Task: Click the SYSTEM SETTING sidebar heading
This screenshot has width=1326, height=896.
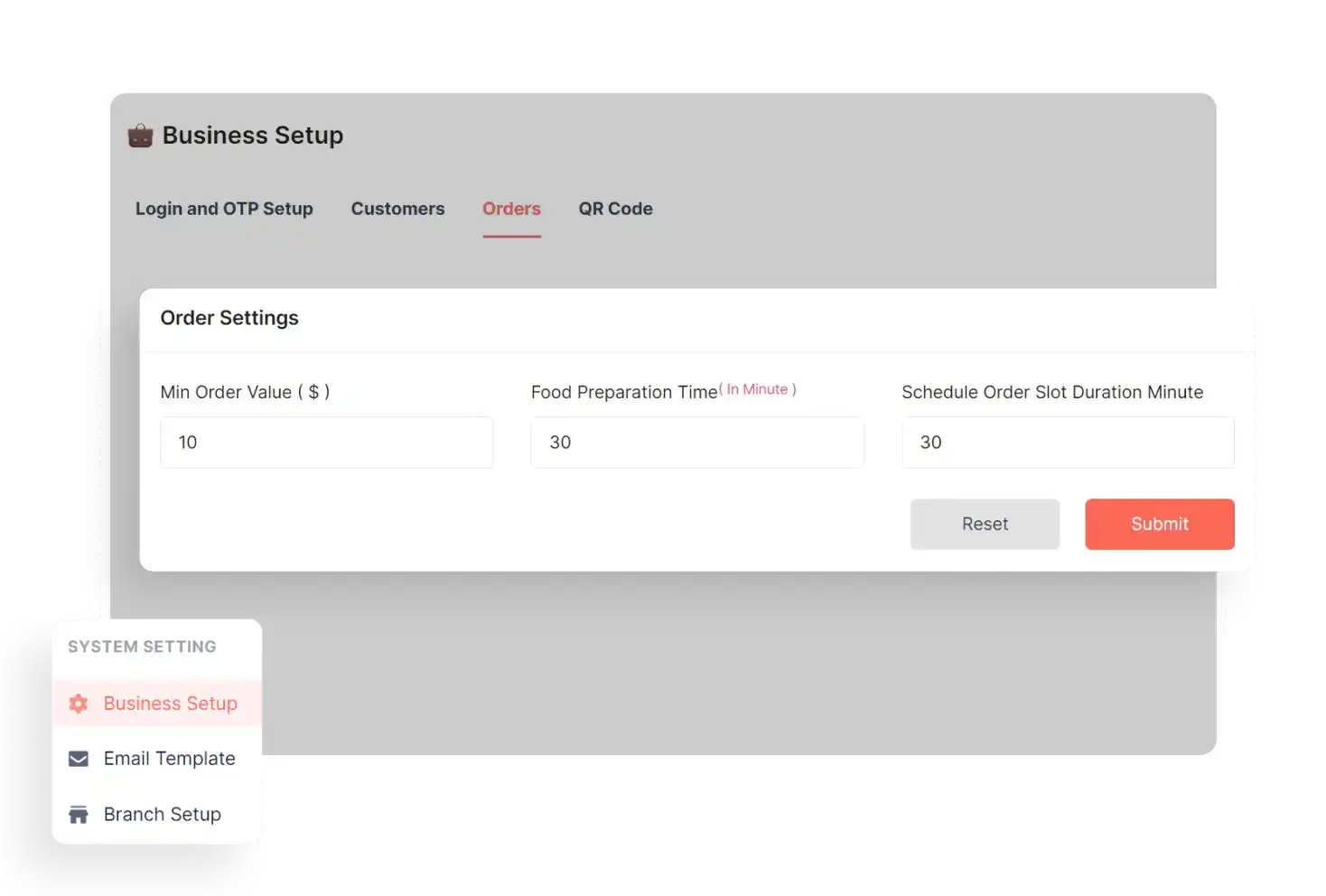Action: [x=142, y=647]
